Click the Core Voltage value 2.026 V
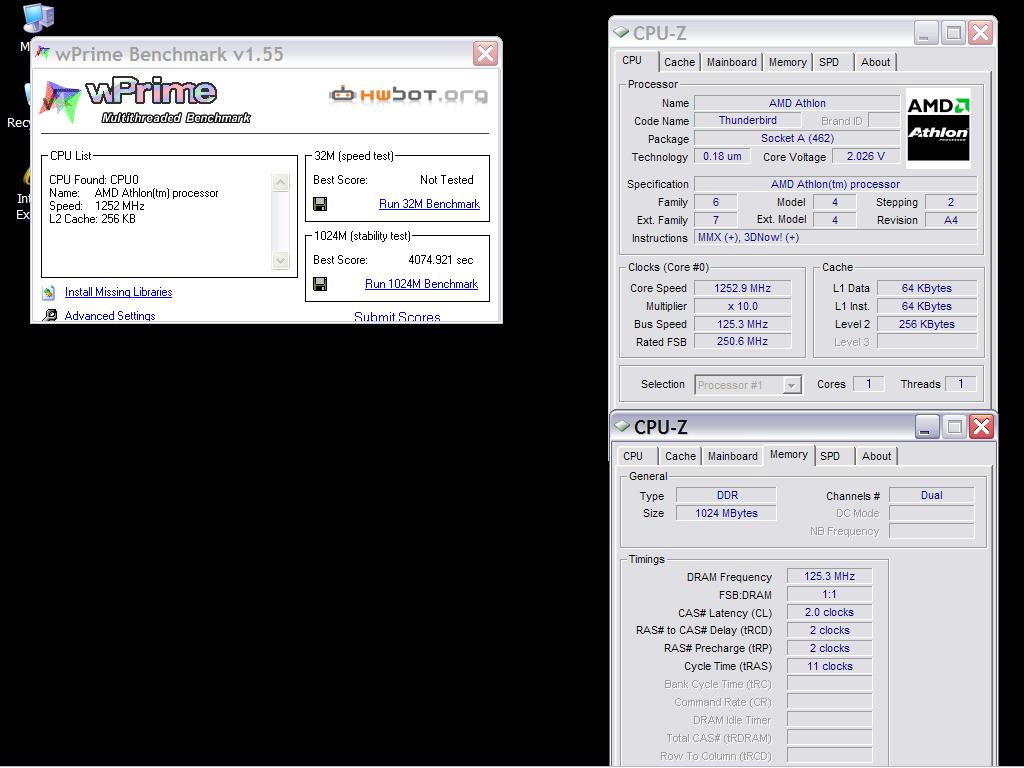1024x768 pixels. tap(865, 156)
